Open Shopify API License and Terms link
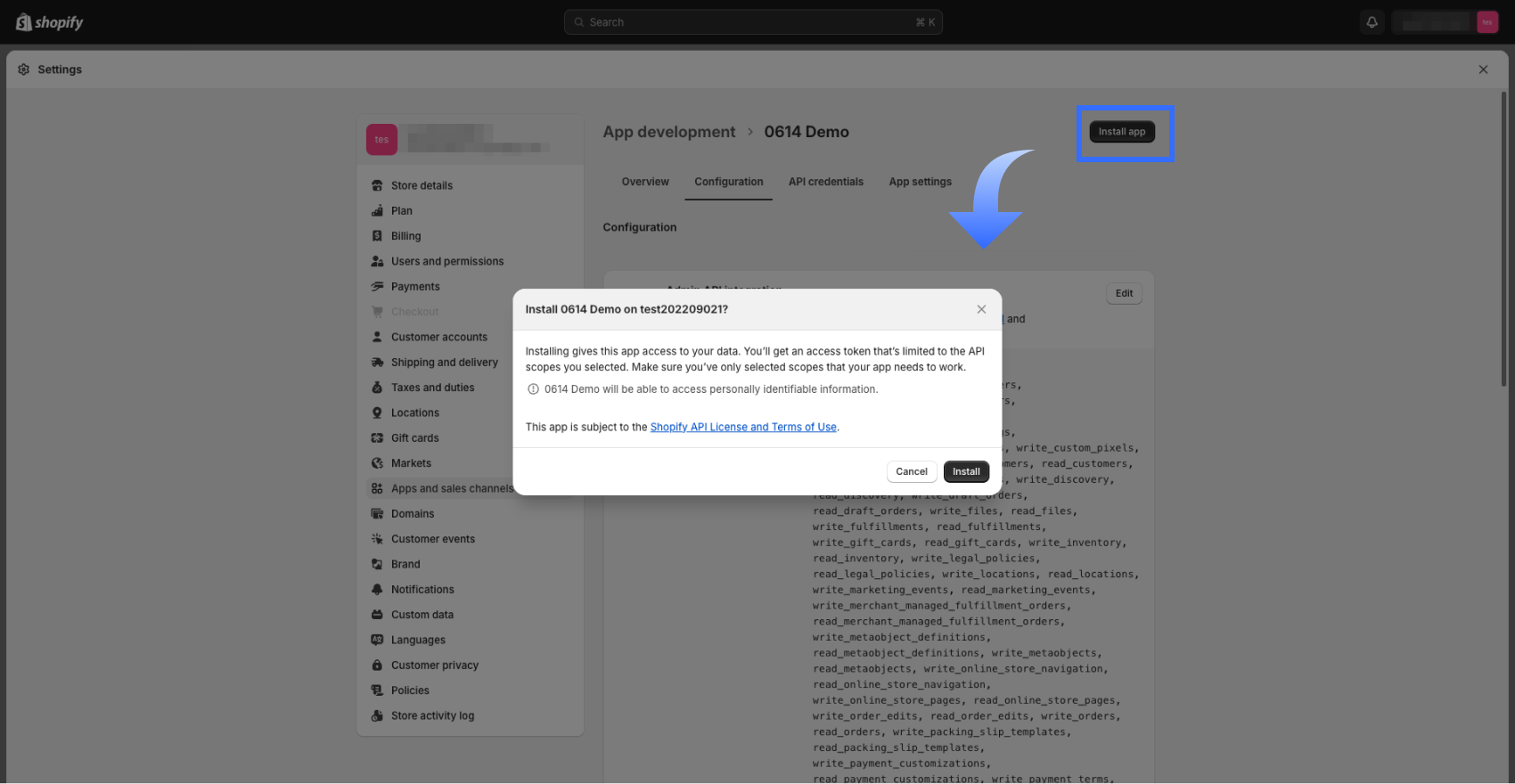 pyautogui.click(x=743, y=428)
